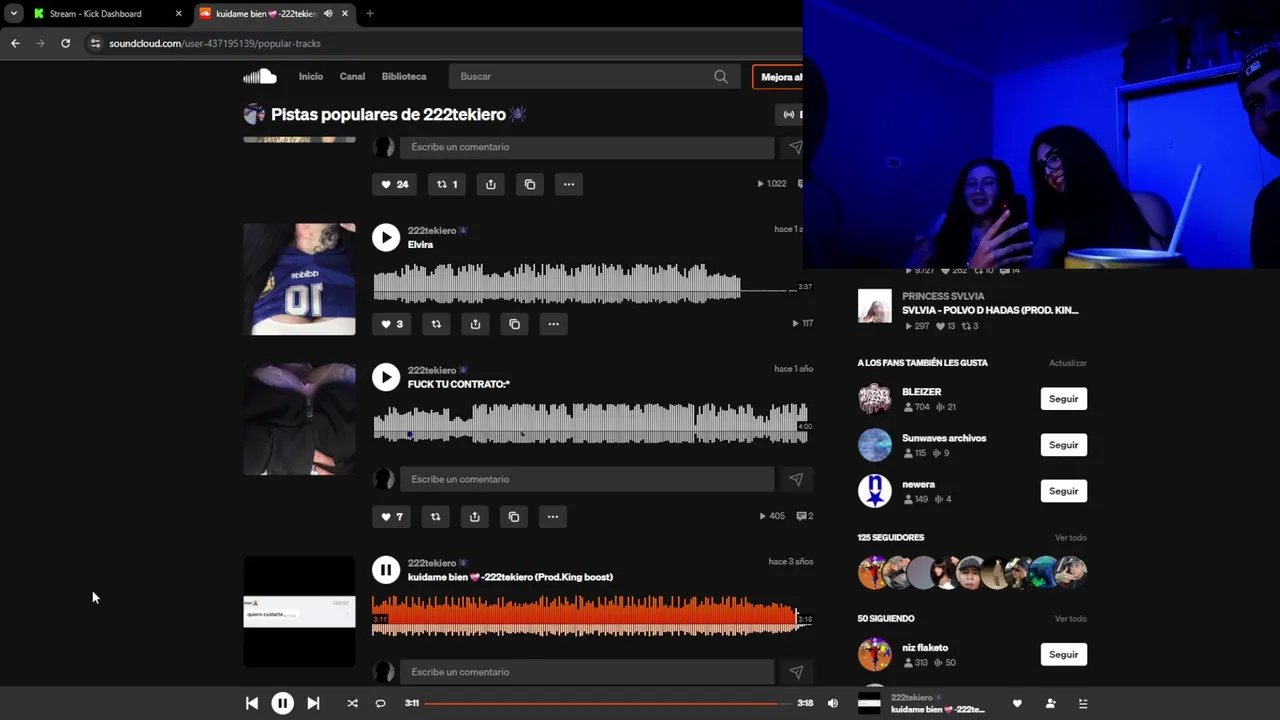1280x720 pixels.
Task: Follow BLEIZER
Action: click(x=1063, y=399)
